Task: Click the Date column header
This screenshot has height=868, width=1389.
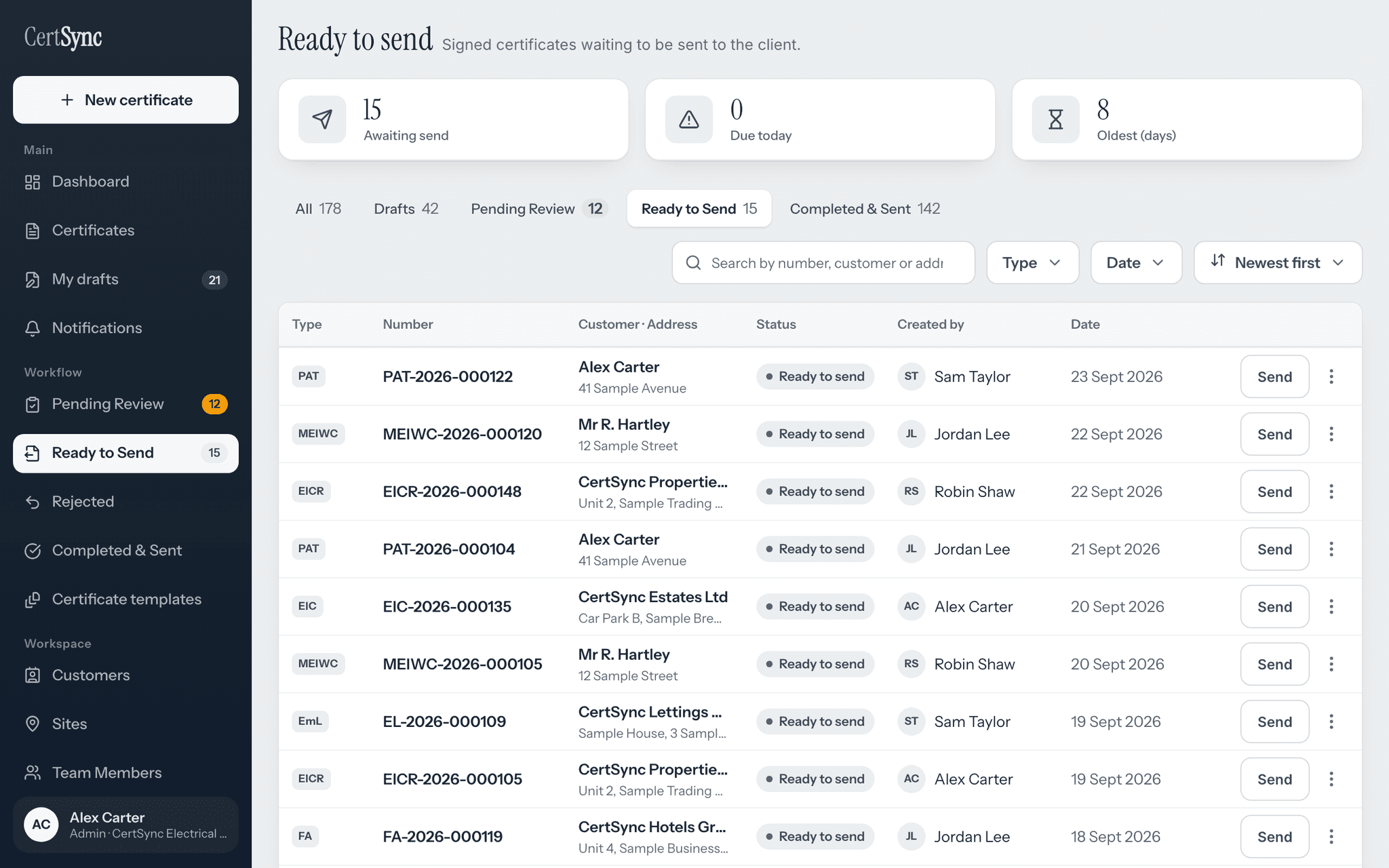Action: tap(1085, 324)
